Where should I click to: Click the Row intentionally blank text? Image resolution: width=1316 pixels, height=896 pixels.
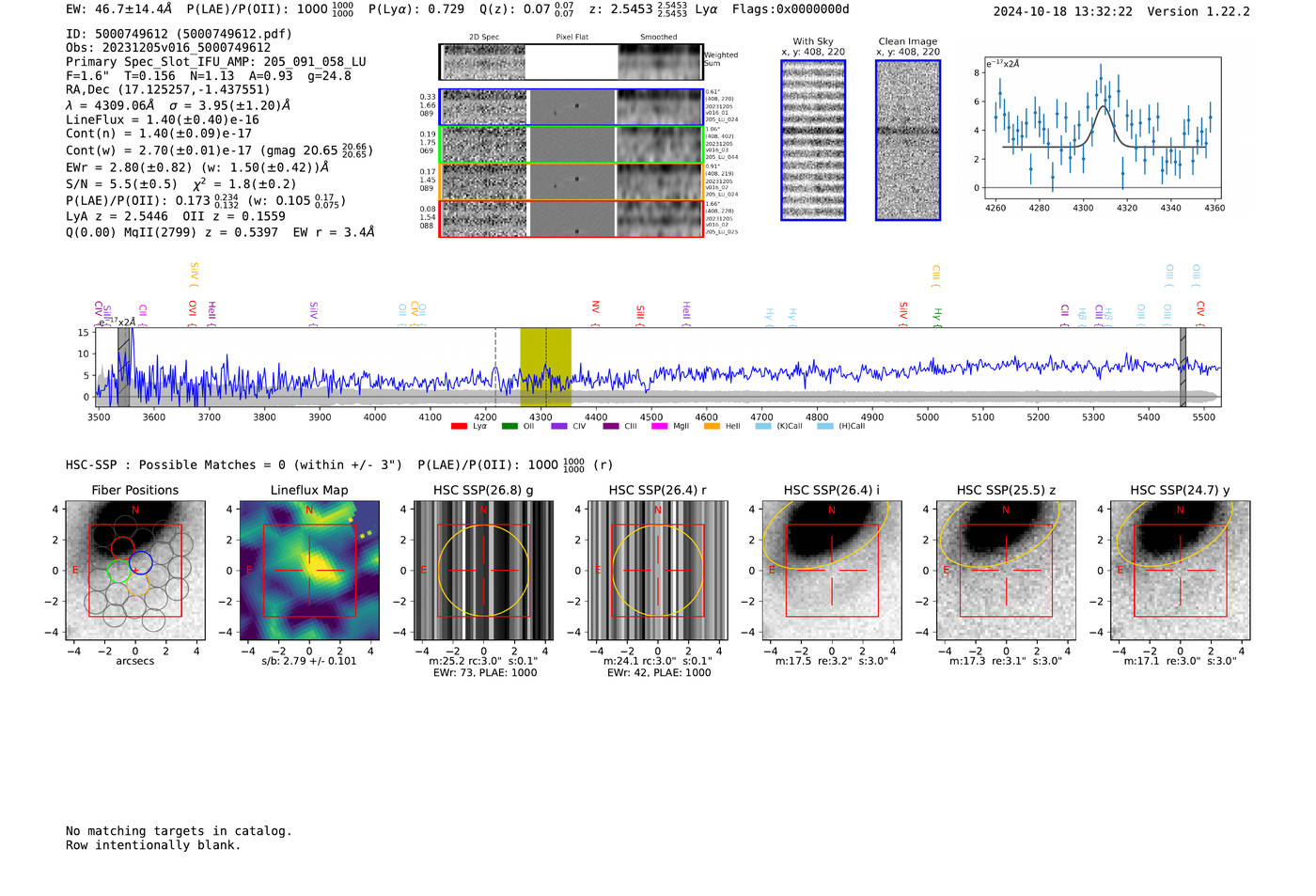153,845
